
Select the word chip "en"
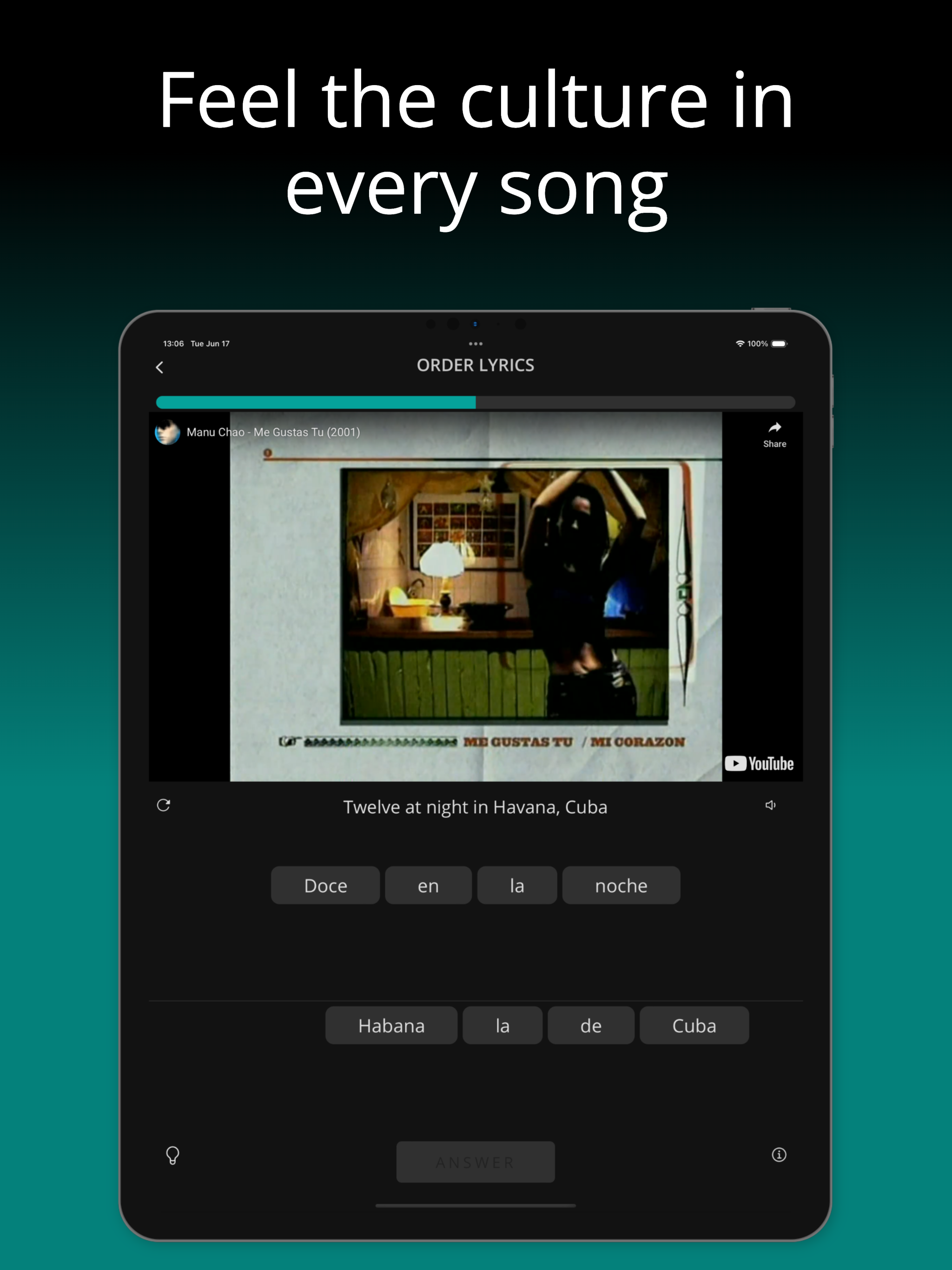[x=428, y=885]
